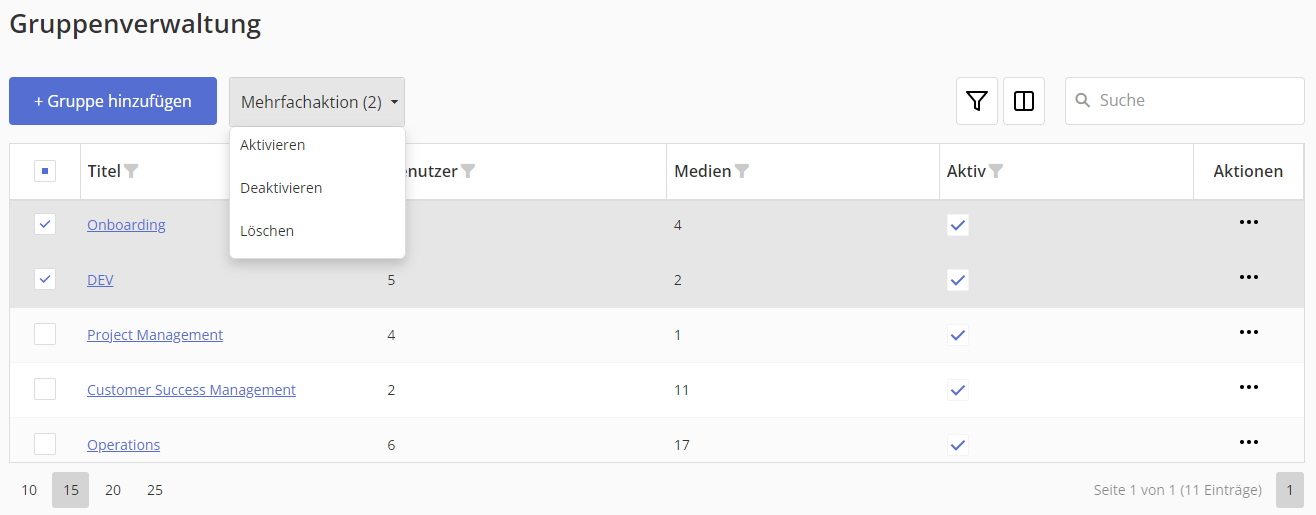Select Löschen in the bulk menu

(x=267, y=231)
